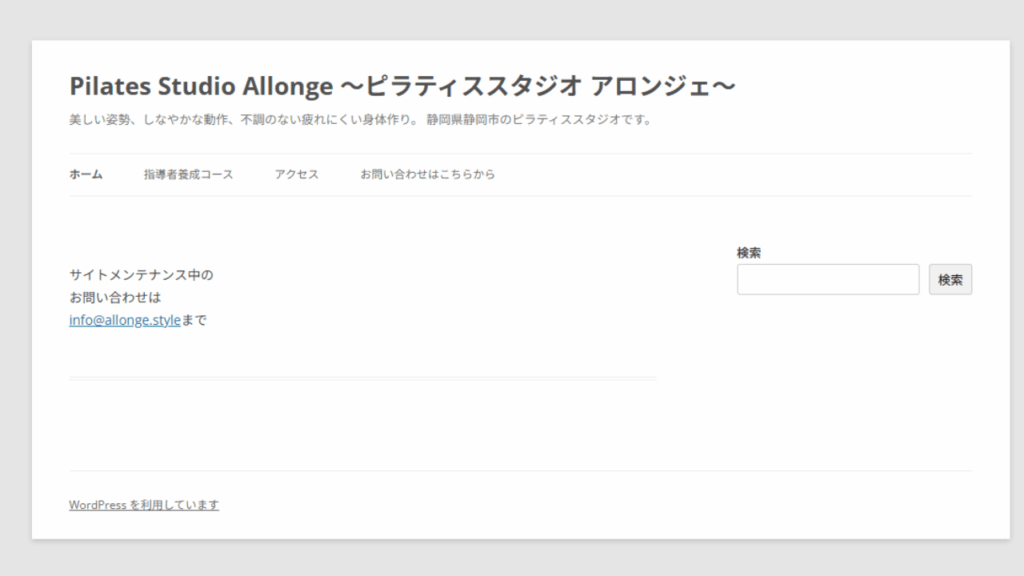
Task: Click the text サイトメンテナンス中の
Action: pos(141,275)
